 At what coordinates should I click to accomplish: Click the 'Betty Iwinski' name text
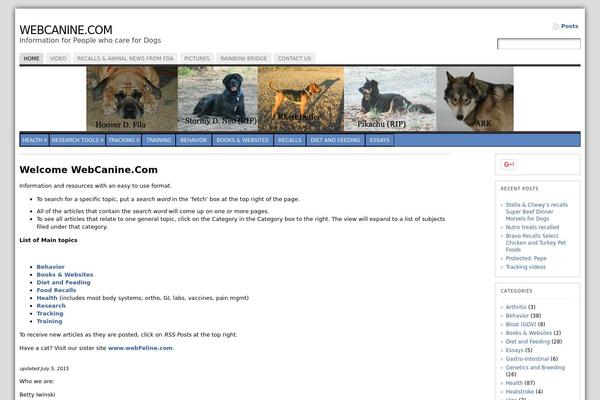point(37,395)
